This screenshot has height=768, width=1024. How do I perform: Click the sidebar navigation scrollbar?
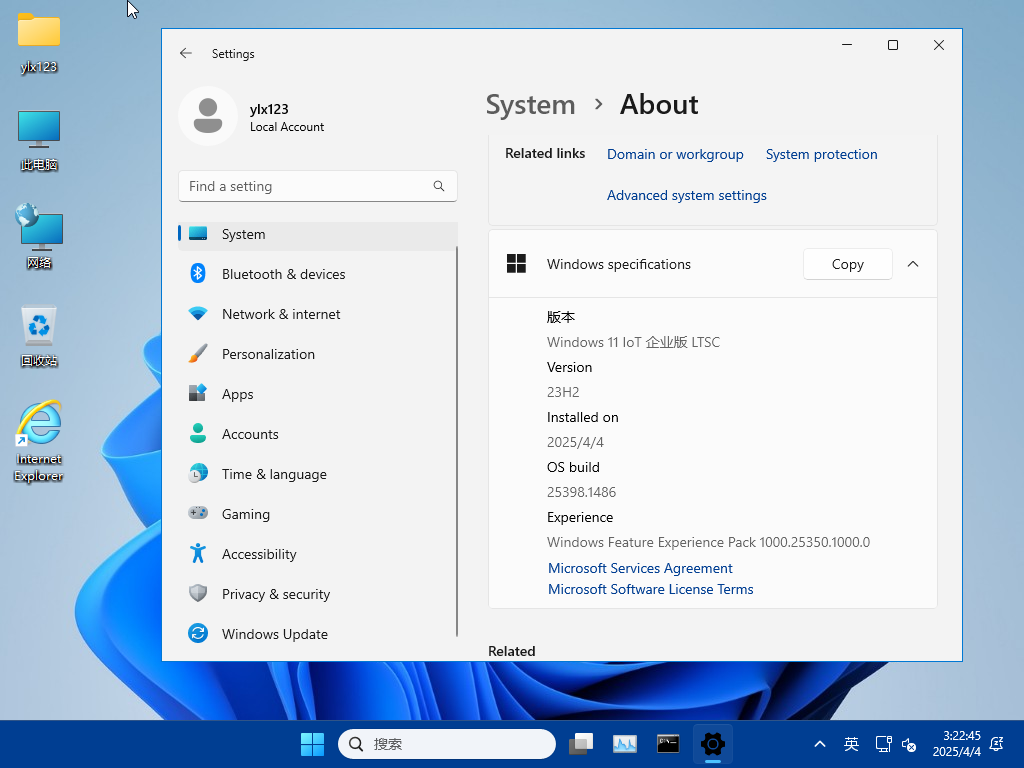[456, 441]
